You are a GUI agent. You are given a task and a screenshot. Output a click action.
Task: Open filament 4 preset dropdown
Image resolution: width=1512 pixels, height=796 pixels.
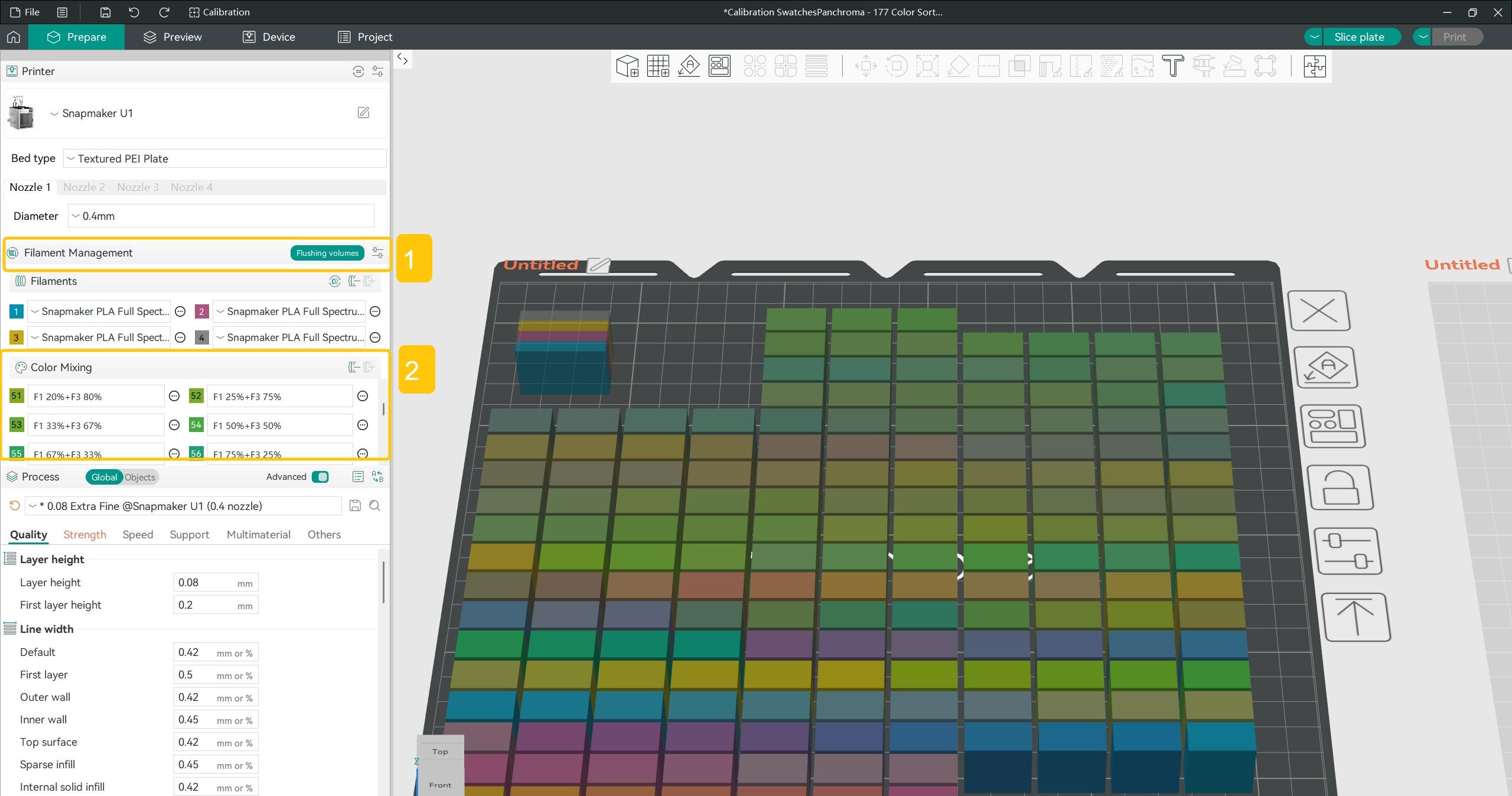(289, 337)
